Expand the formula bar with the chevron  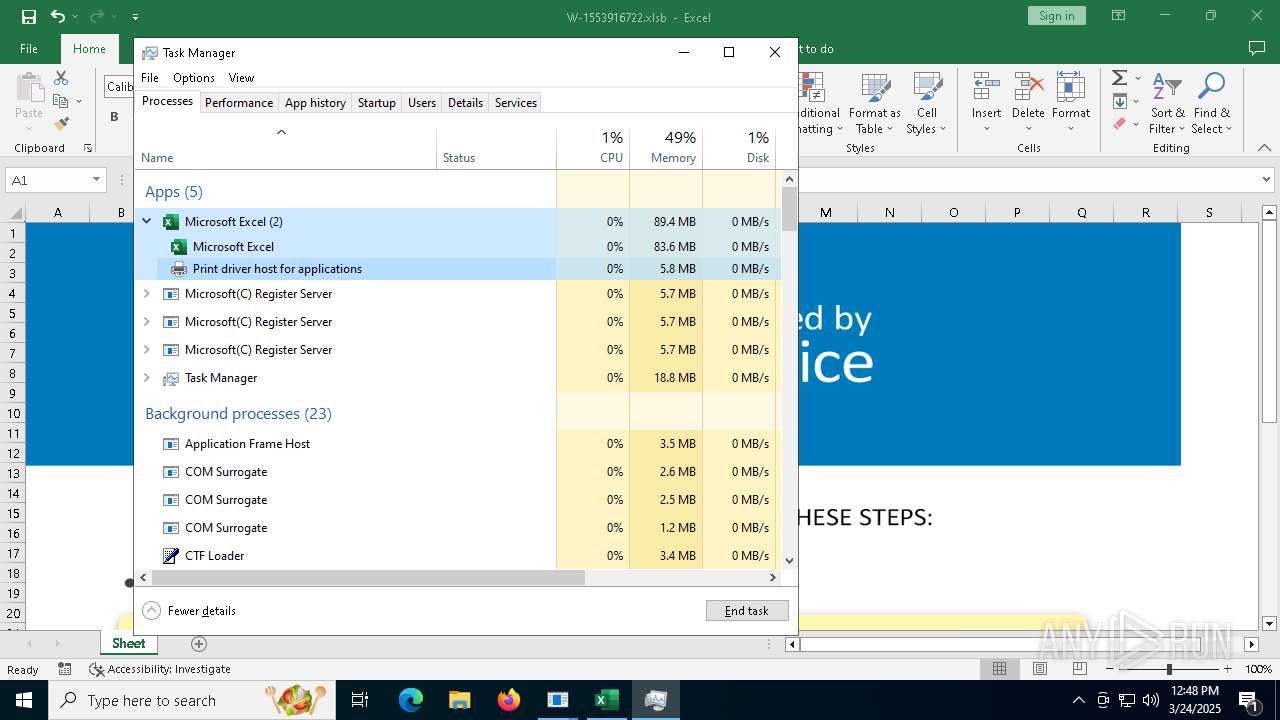click(x=1266, y=180)
